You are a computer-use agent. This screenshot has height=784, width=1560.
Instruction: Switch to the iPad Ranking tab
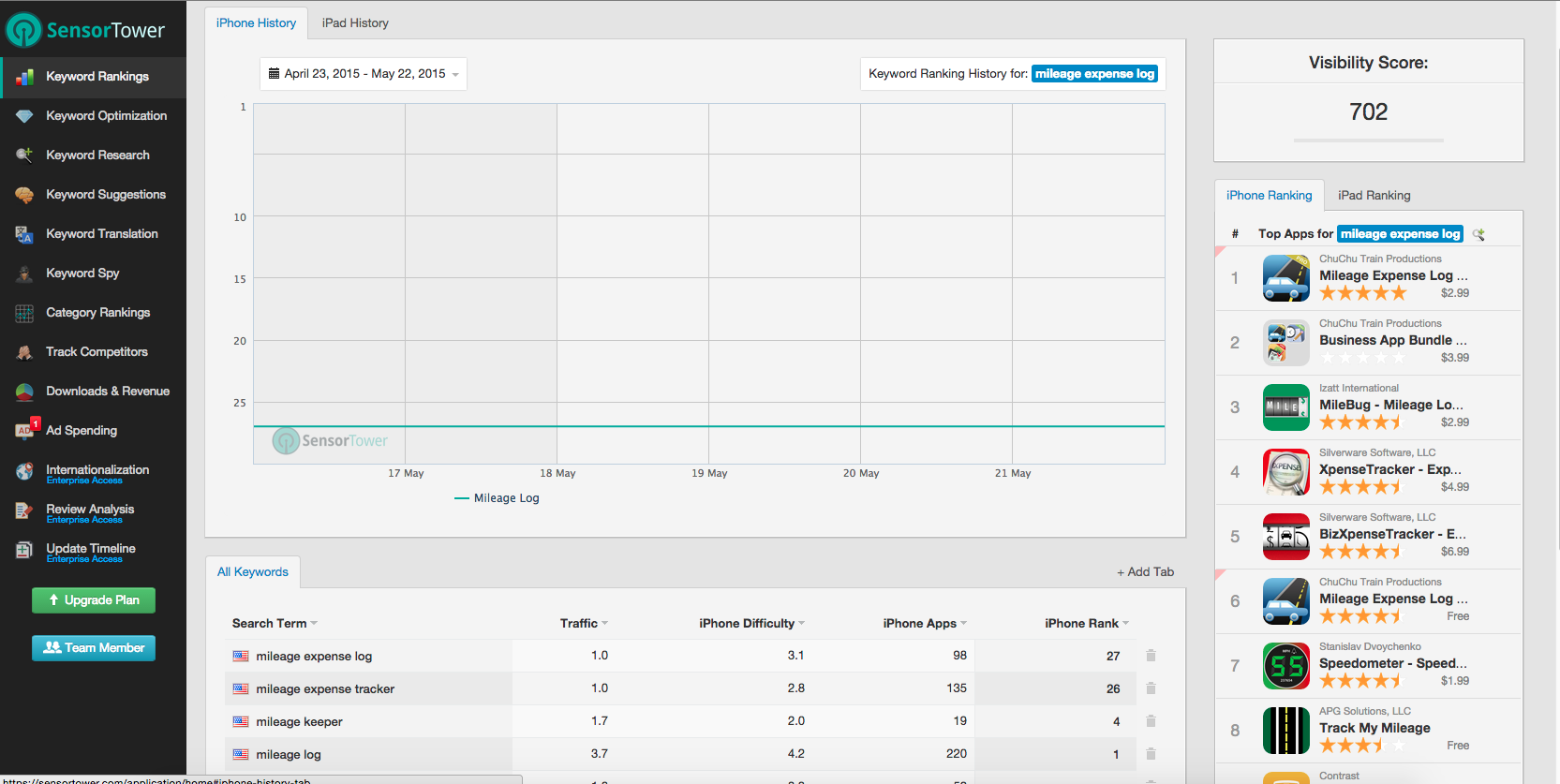(x=1374, y=196)
